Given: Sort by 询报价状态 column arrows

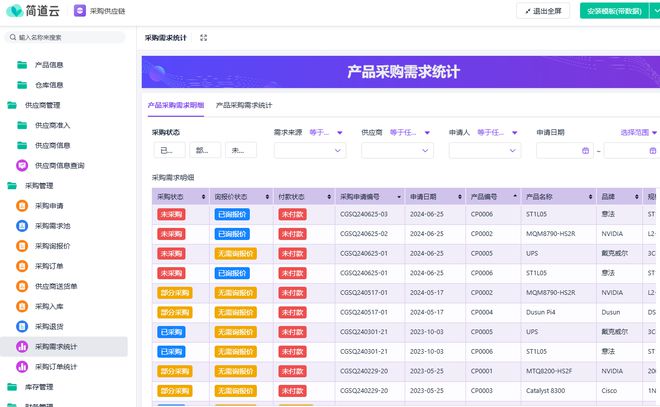Looking at the screenshot, I should pos(267,197).
